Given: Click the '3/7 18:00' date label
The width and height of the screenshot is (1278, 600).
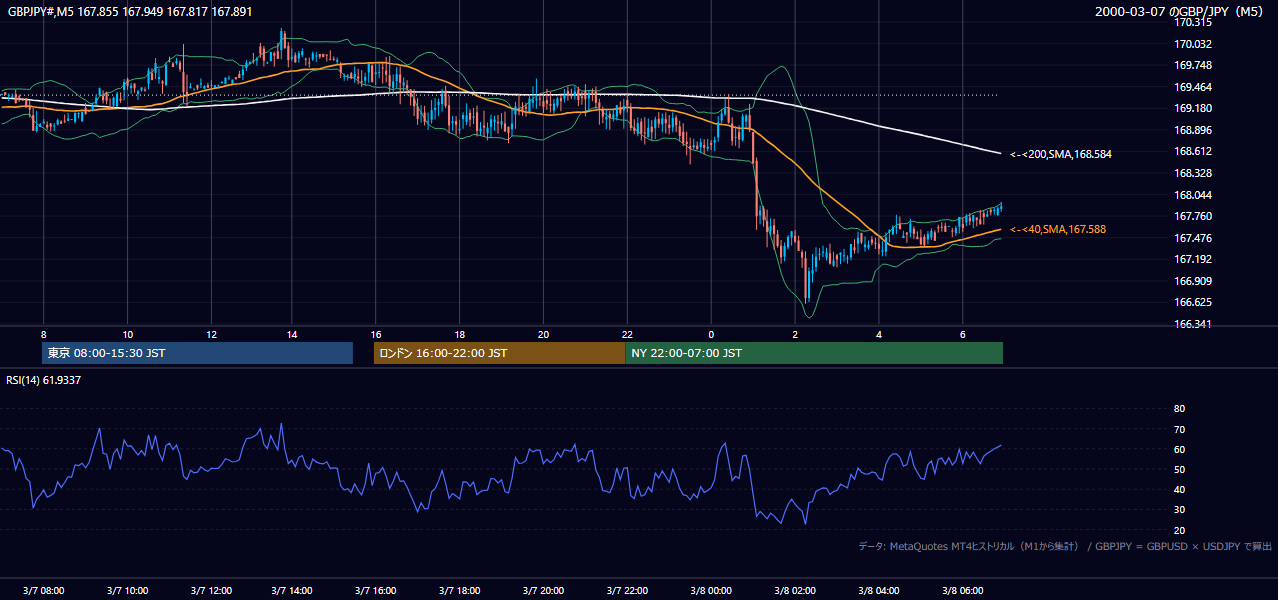Looking at the screenshot, I should pyautogui.click(x=460, y=591).
